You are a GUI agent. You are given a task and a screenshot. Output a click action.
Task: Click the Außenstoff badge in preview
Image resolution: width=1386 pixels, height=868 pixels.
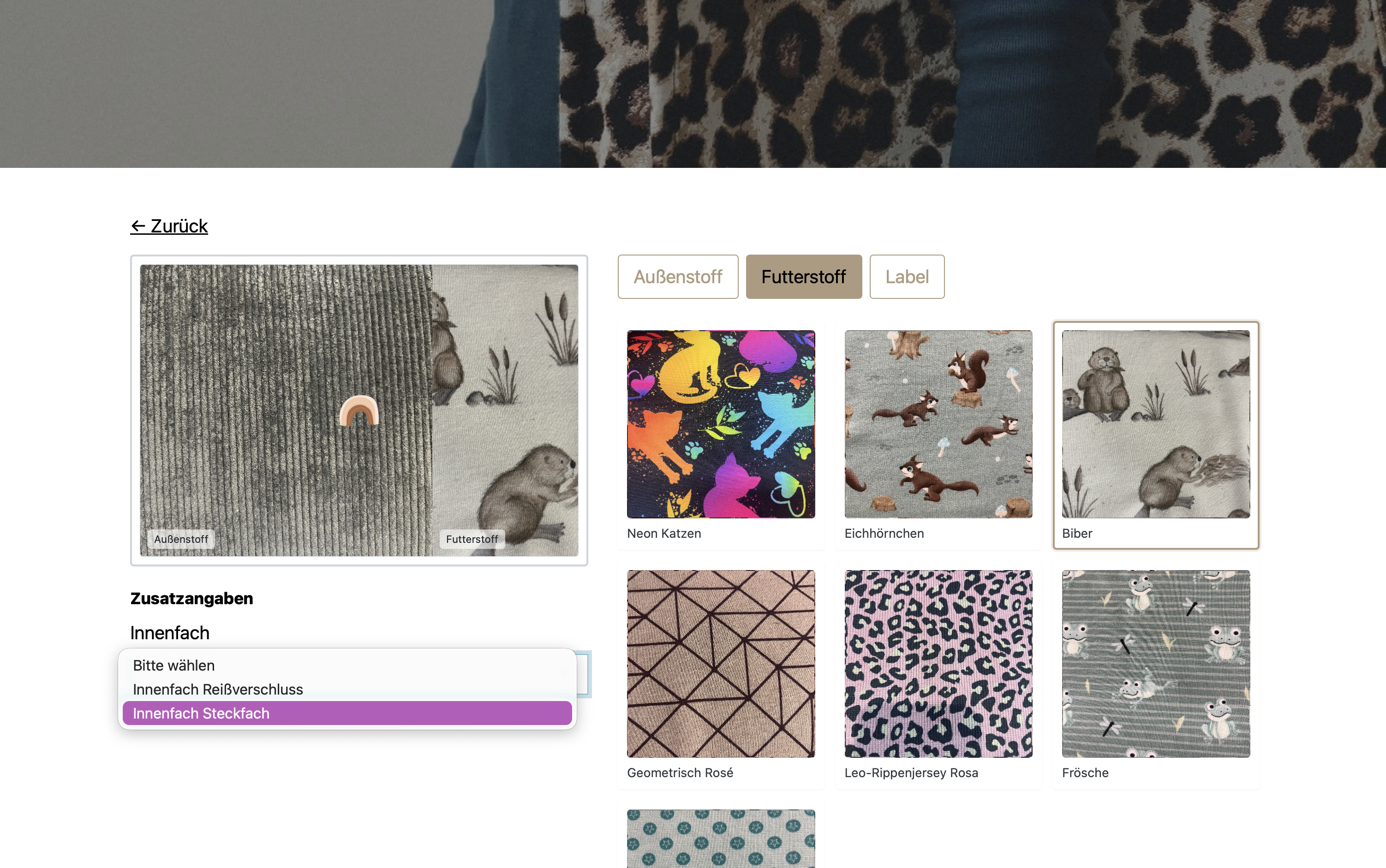(181, 539)
